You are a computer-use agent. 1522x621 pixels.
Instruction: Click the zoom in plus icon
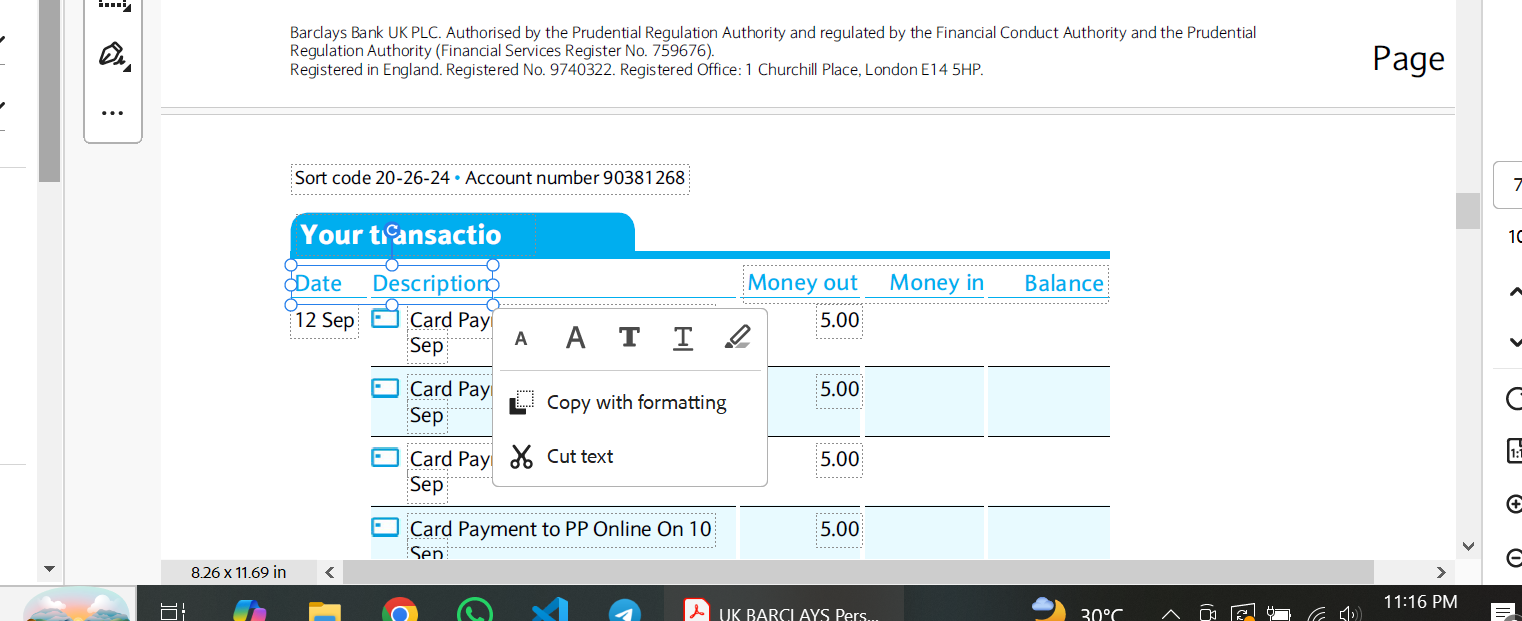pos(1514,505)
